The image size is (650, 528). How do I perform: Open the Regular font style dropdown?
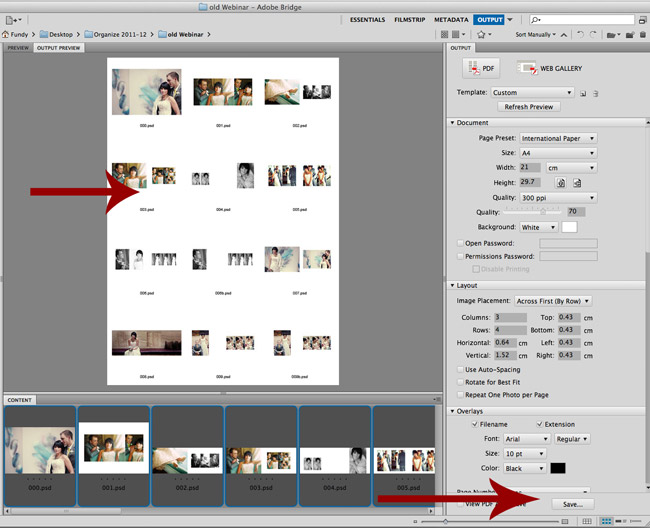tap(572, 439)
